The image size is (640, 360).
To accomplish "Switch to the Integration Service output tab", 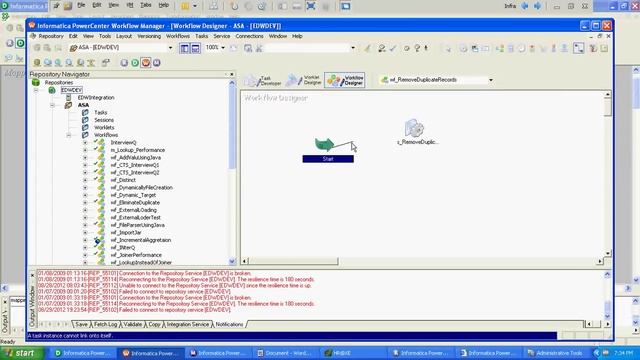I will point(188,324).
